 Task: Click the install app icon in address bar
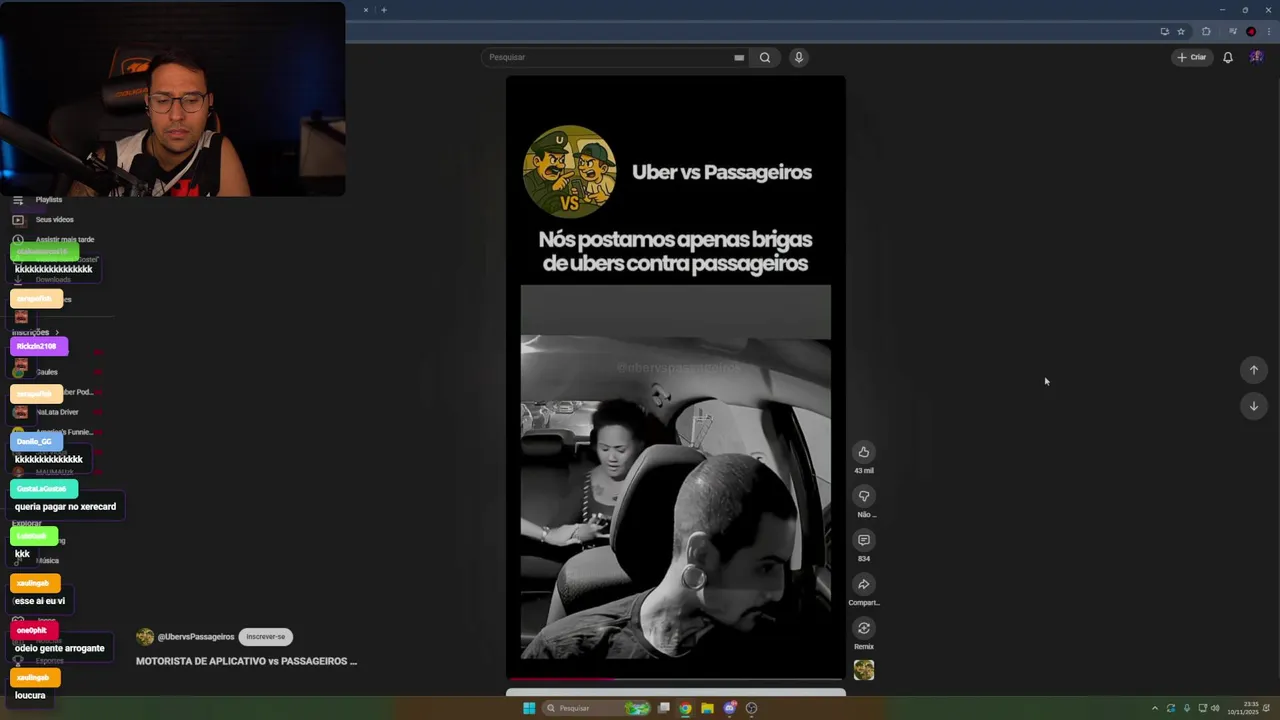(1165, 31)
